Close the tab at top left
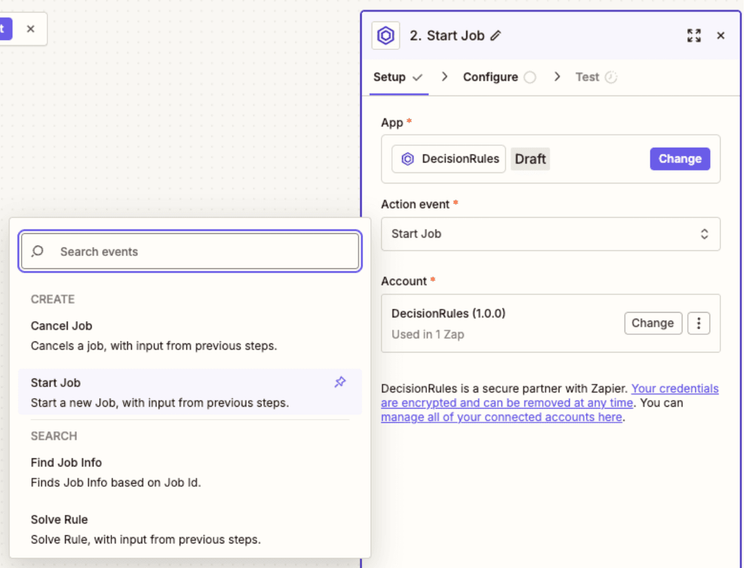Image resolution: width=750 pixels, height=568 pixels. click(x=30, y=29)
